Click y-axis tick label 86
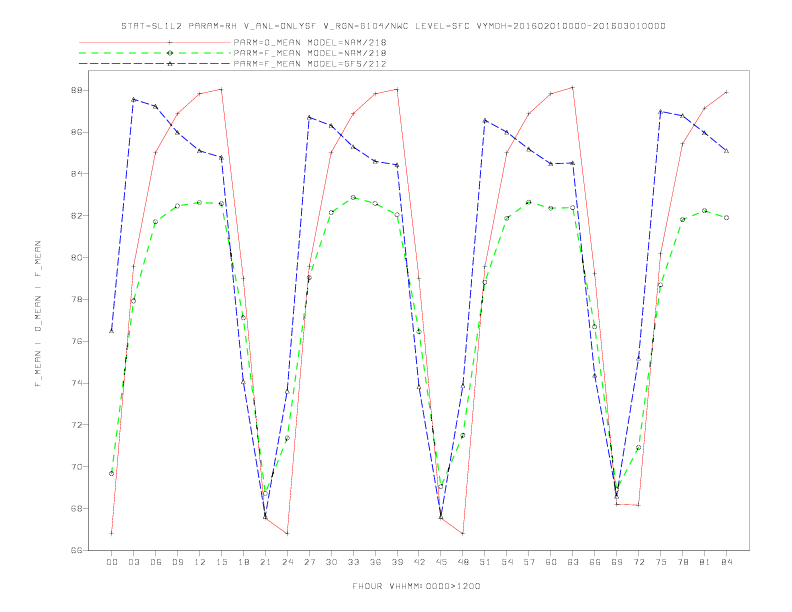Image resolution: width=792 pixels, height=612 pixels. point(76,132)
